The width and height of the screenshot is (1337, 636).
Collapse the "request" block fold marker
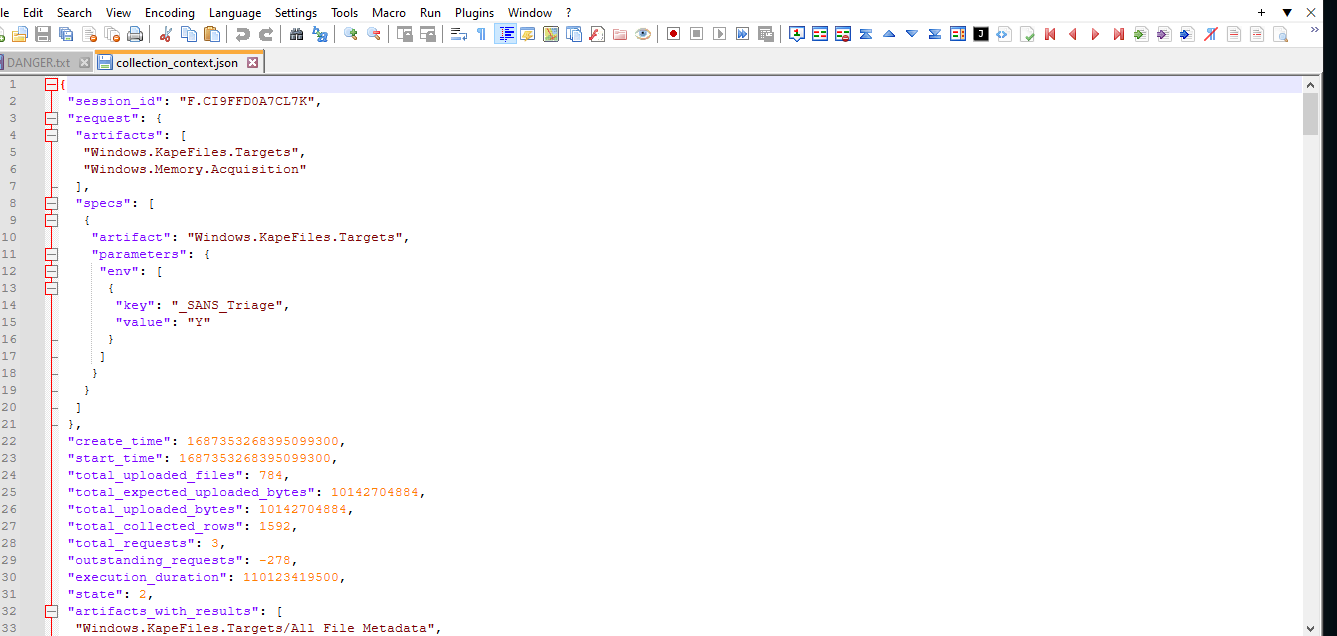click(x=51, y=119)
